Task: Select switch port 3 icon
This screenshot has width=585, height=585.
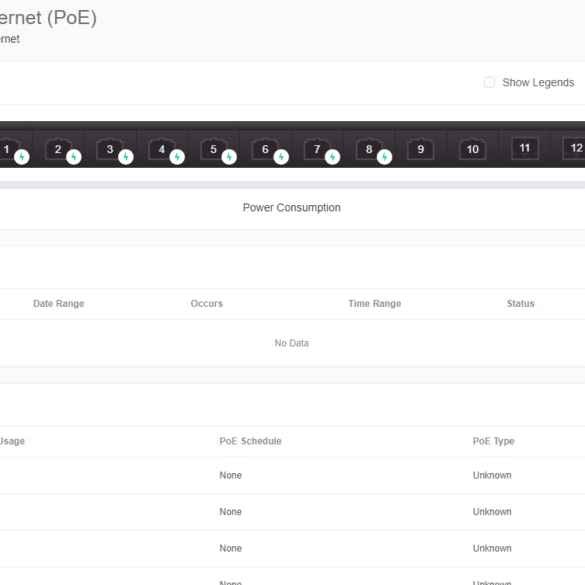Action: tap(110, 149)
